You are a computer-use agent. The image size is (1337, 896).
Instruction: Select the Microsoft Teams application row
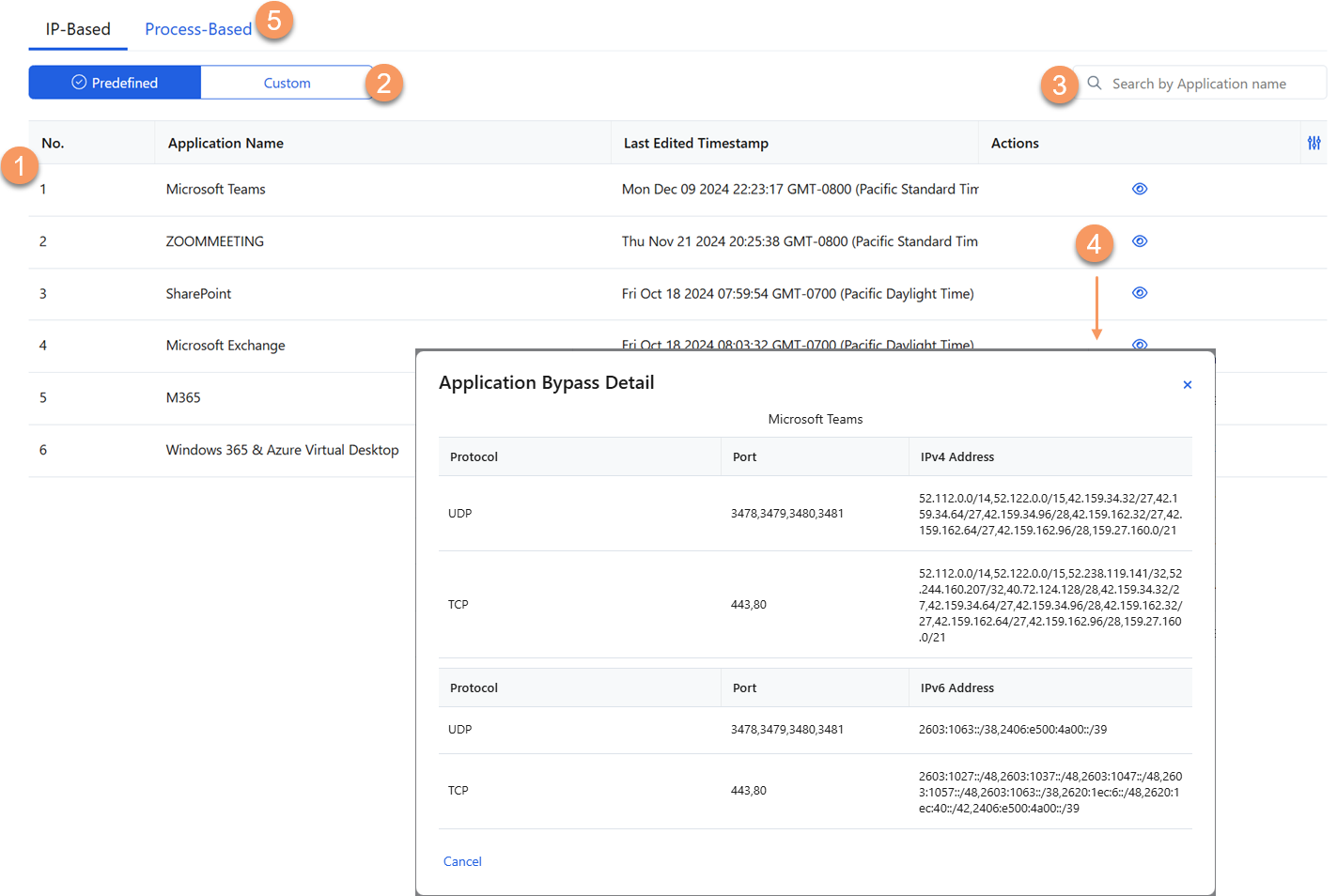point(215,189)
